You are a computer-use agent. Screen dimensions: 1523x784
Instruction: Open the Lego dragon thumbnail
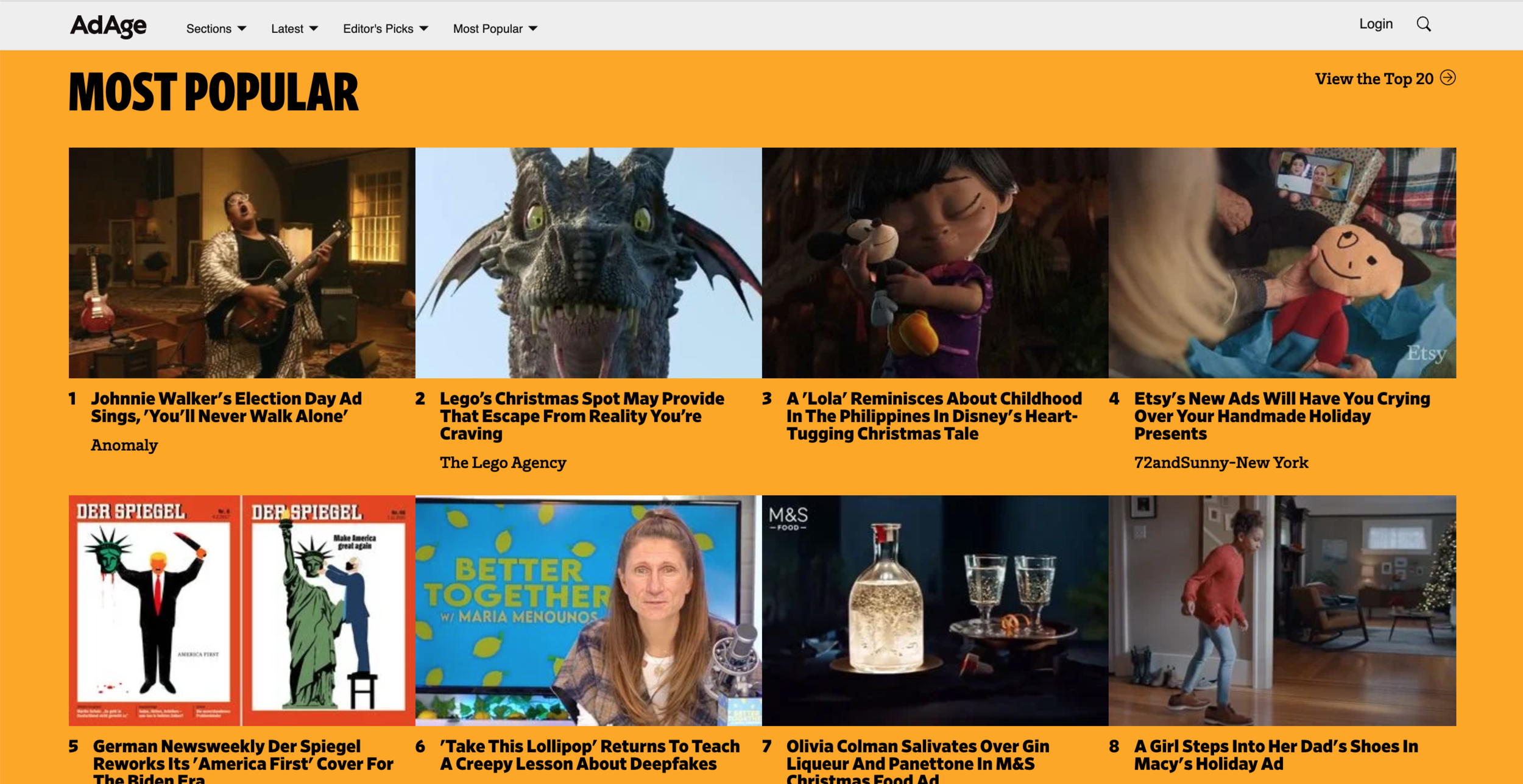click(x=588, y=263)
